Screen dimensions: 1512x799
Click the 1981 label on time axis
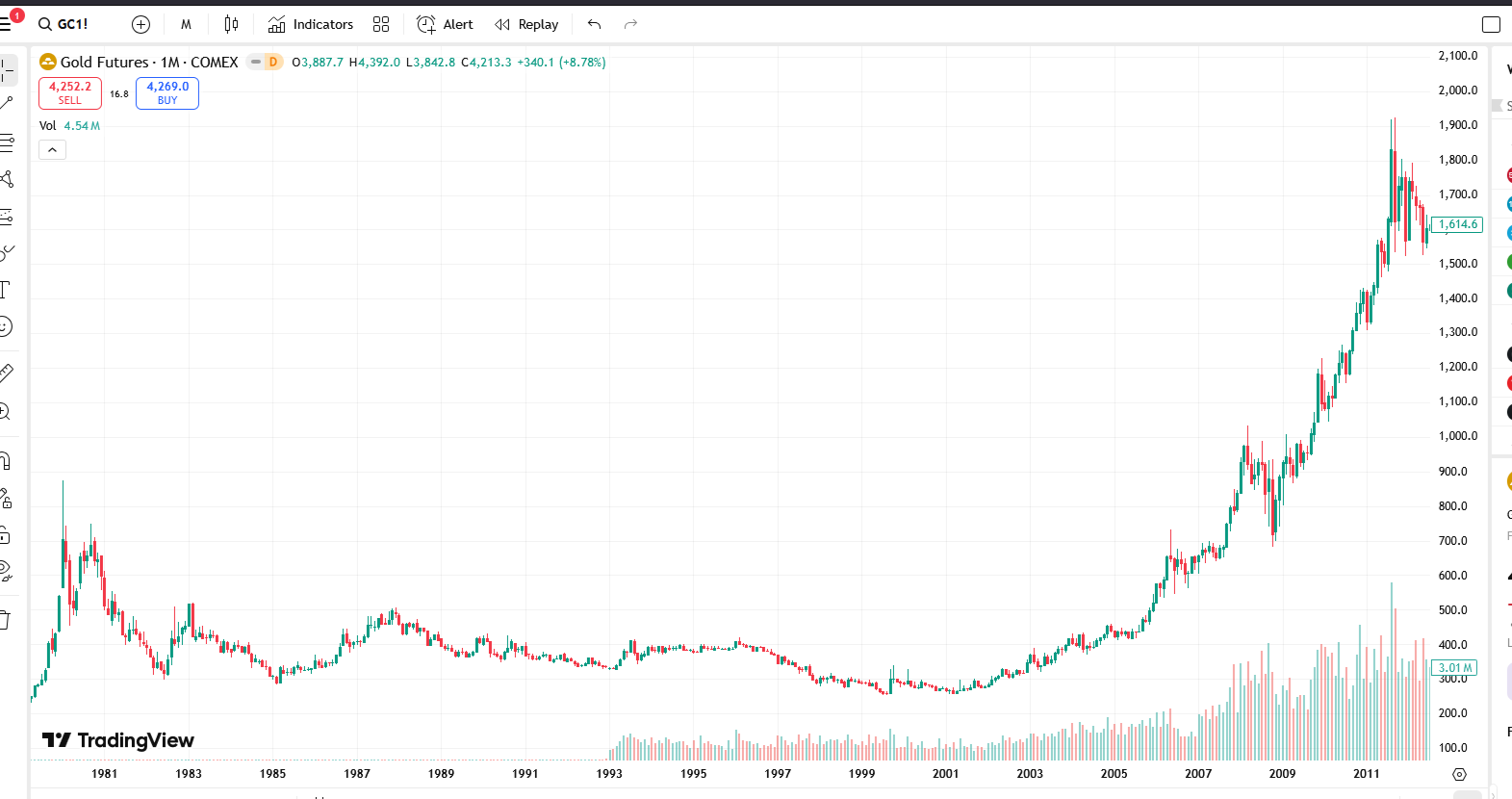[104, 774]
